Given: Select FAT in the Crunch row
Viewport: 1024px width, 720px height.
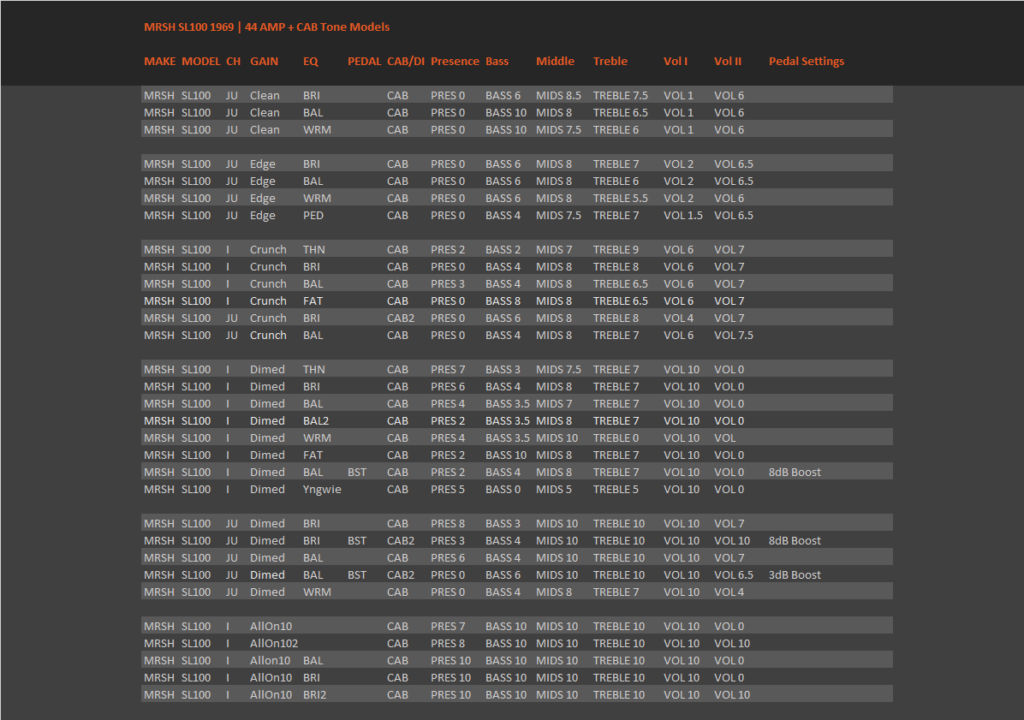Looking at the screenshot, I should (313, 301).
